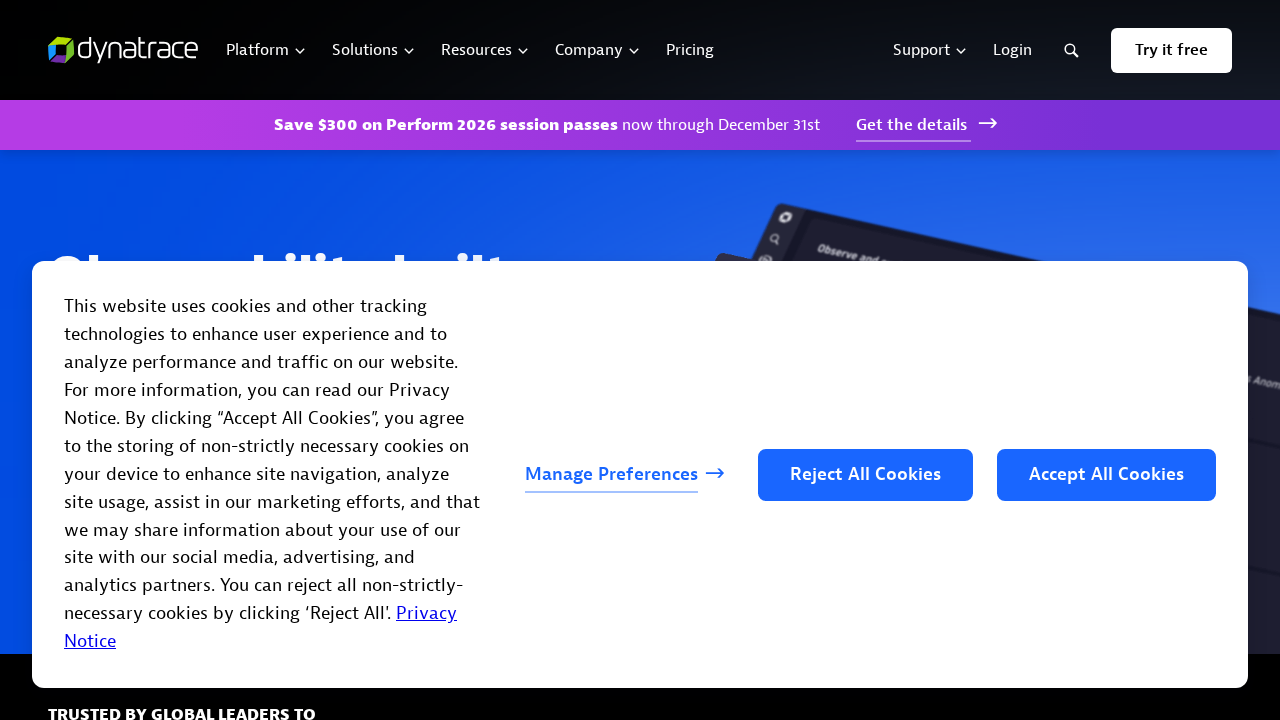This screenshot has height=720, width=1280.
Task: Accept all cookies
Action: point(1106,475)
